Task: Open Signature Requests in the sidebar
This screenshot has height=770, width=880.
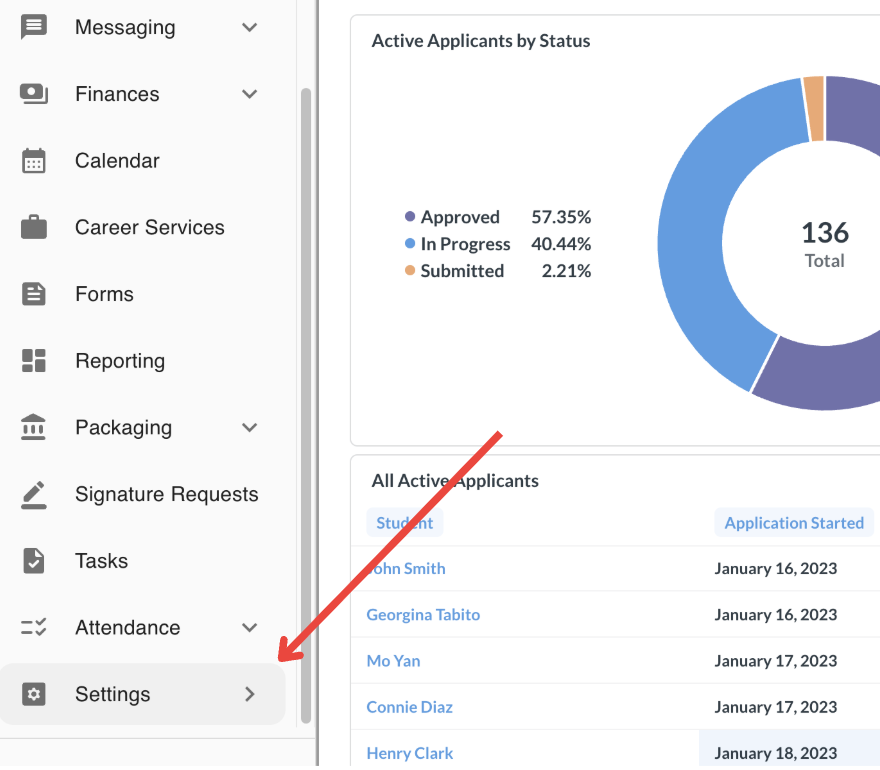Action: pyautogui.click(x=167, y=494)
